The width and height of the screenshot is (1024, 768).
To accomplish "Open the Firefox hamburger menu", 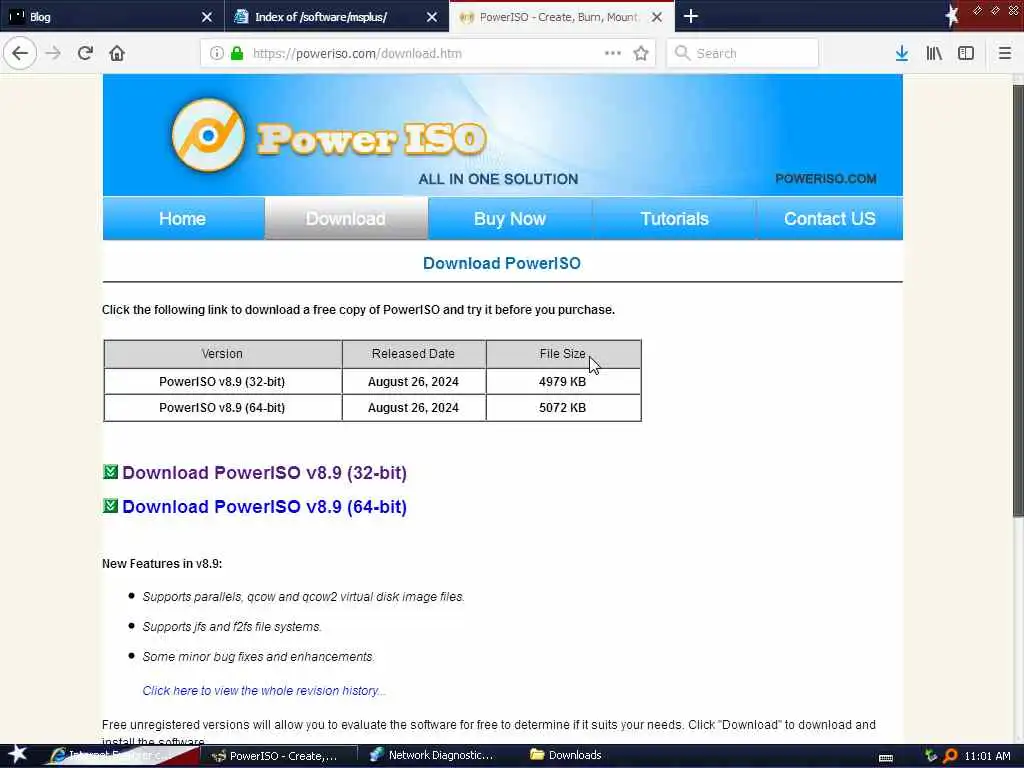I will coord(1004,53).
